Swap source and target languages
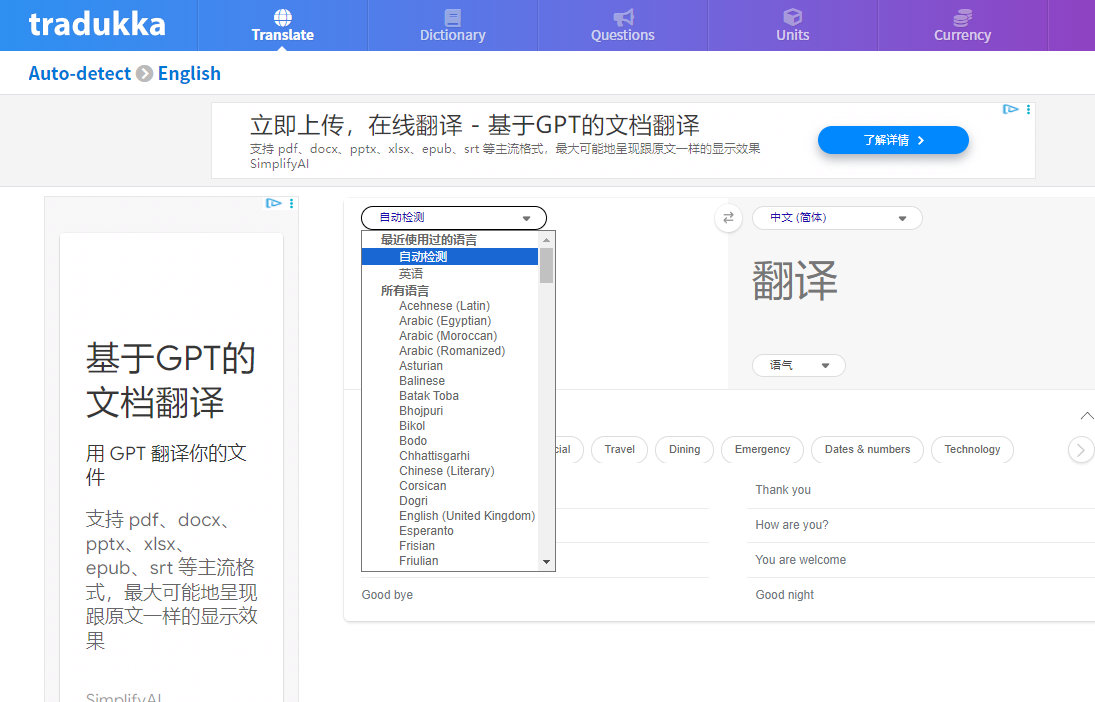 (x=728, y=218)
